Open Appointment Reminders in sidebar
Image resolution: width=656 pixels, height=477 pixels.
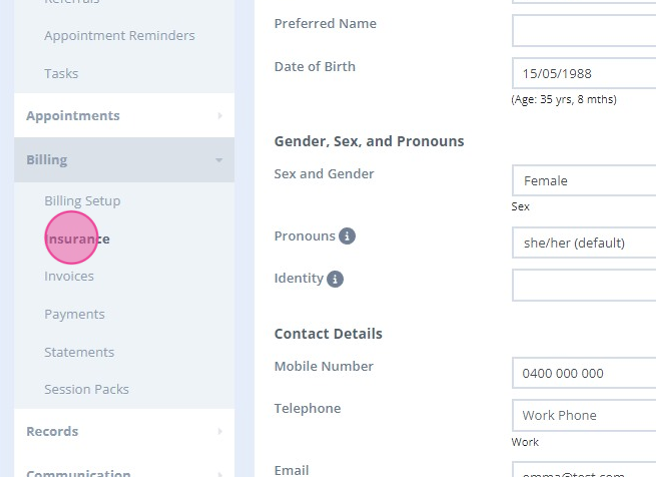tap(119, 36)
